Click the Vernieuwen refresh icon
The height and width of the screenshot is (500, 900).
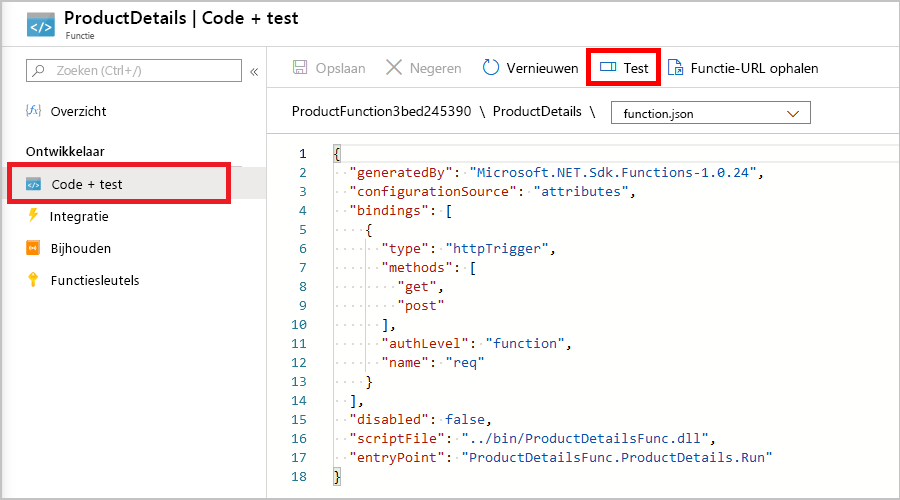(491, 67)
